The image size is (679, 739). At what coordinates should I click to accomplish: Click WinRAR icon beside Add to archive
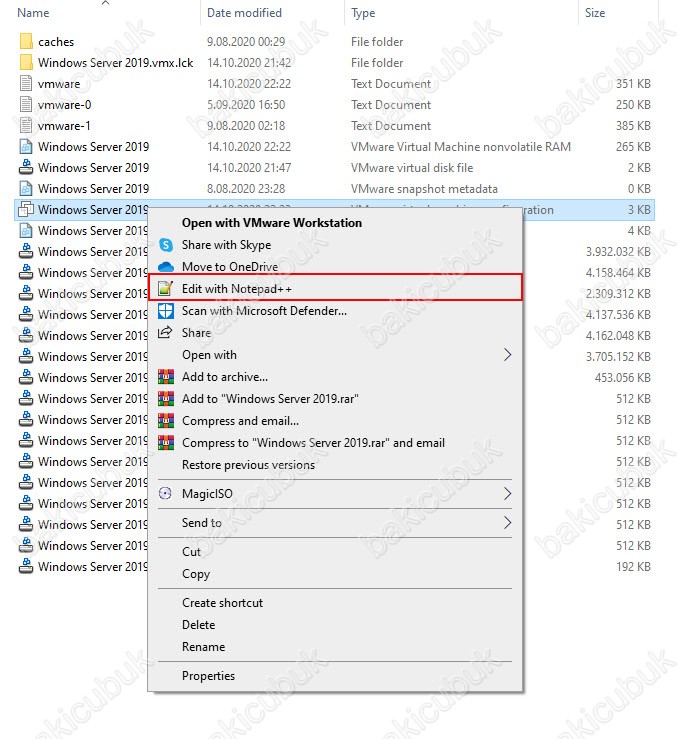click(x=166, y=377)
